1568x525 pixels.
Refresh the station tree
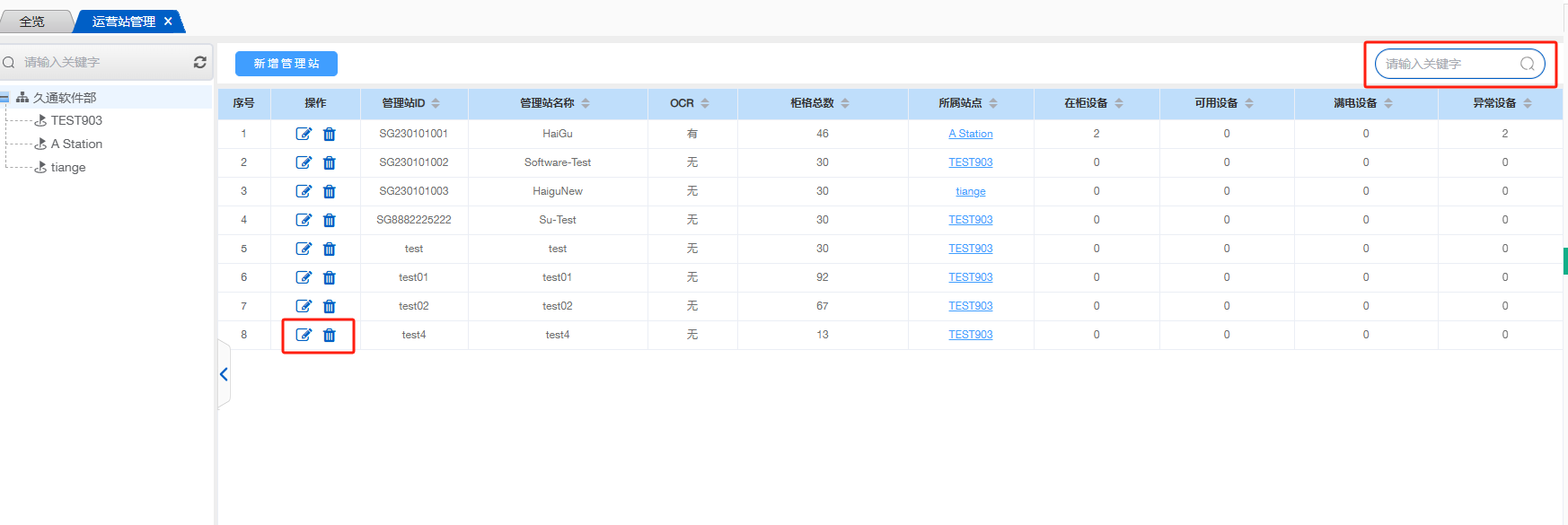[x=199, y=62]
